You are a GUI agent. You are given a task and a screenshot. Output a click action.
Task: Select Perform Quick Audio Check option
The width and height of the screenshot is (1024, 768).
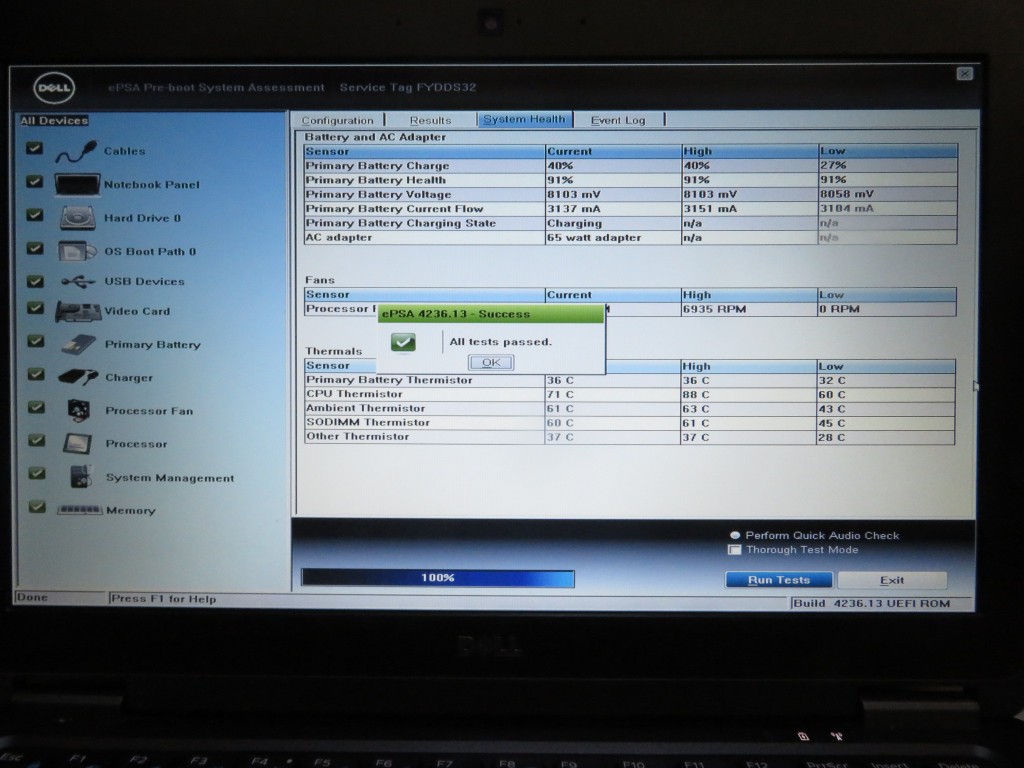735,536
